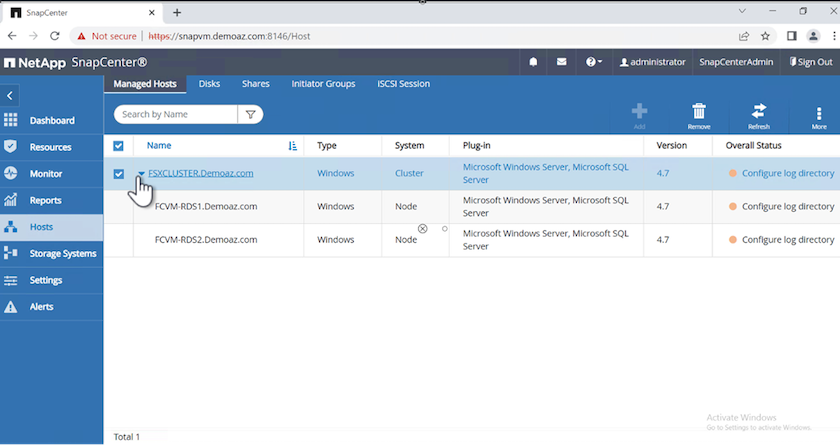Image resolution: width=840 pixels, height=446 pixels.
Task: Toggle the select-all hosts checkbox
Action: click(x=119, y=146)
